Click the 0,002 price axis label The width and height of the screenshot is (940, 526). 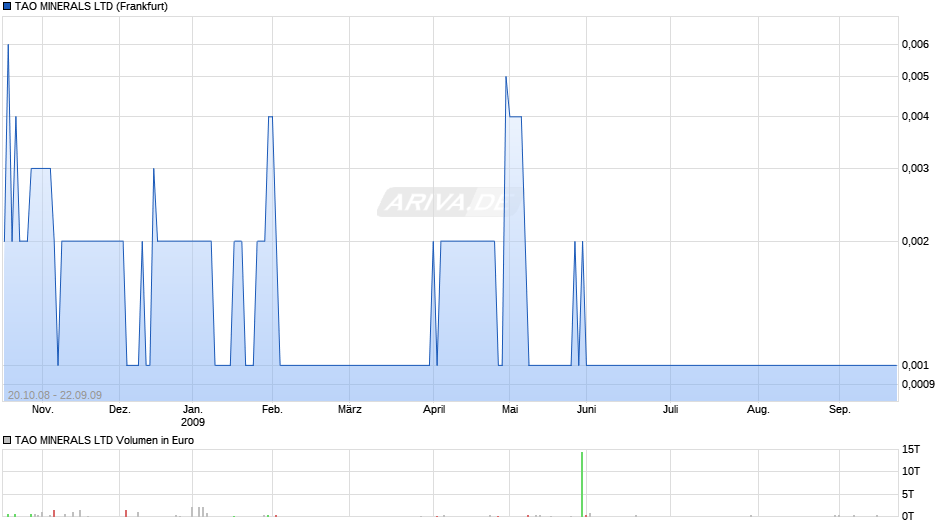click(915, 241)
